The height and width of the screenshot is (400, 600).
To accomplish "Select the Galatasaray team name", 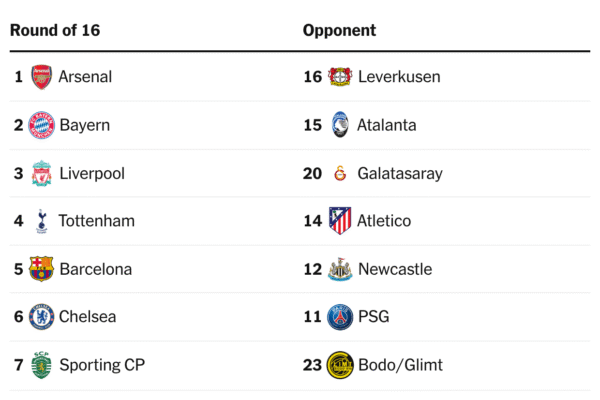I will [x=399, y=173].
